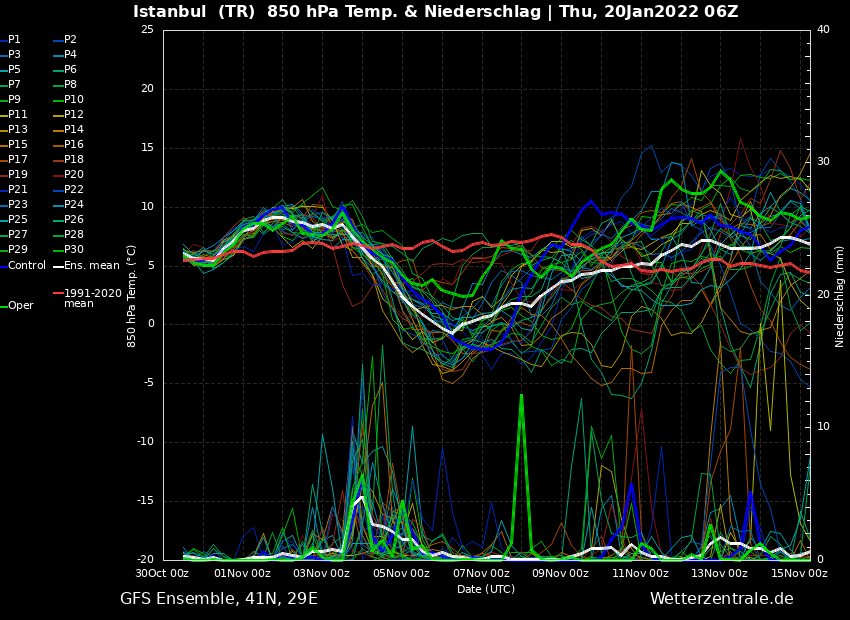Click the -20 temperature axis tick
Viewport: 850px width, 620px height.
click(146, 560)
